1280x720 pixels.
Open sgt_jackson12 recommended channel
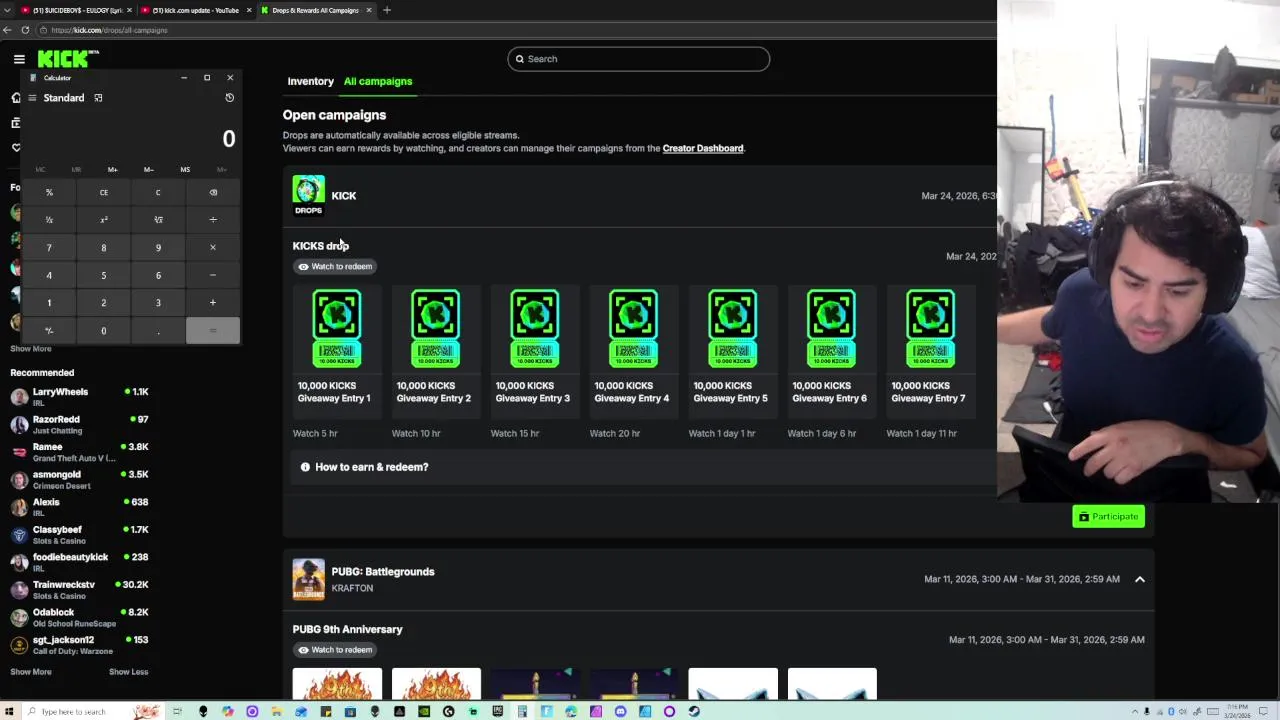click(80, 644)
